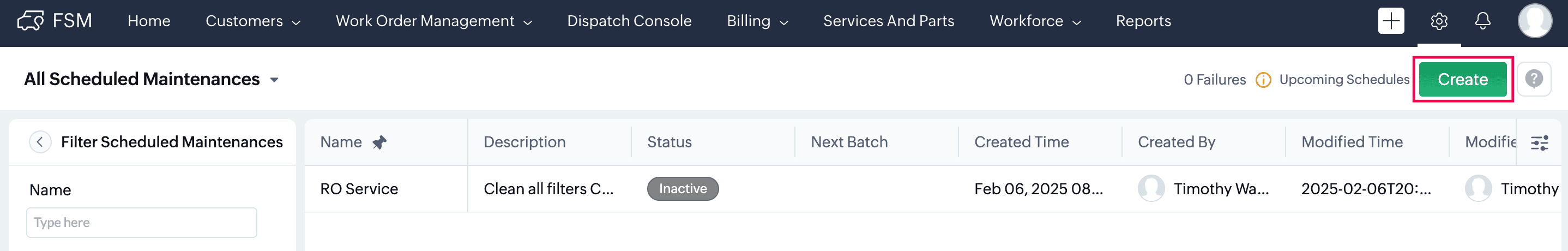The height and width of the screenshot is (251, 1568).
Task: Click the failures info icon
Action: tap(1263, 80)
